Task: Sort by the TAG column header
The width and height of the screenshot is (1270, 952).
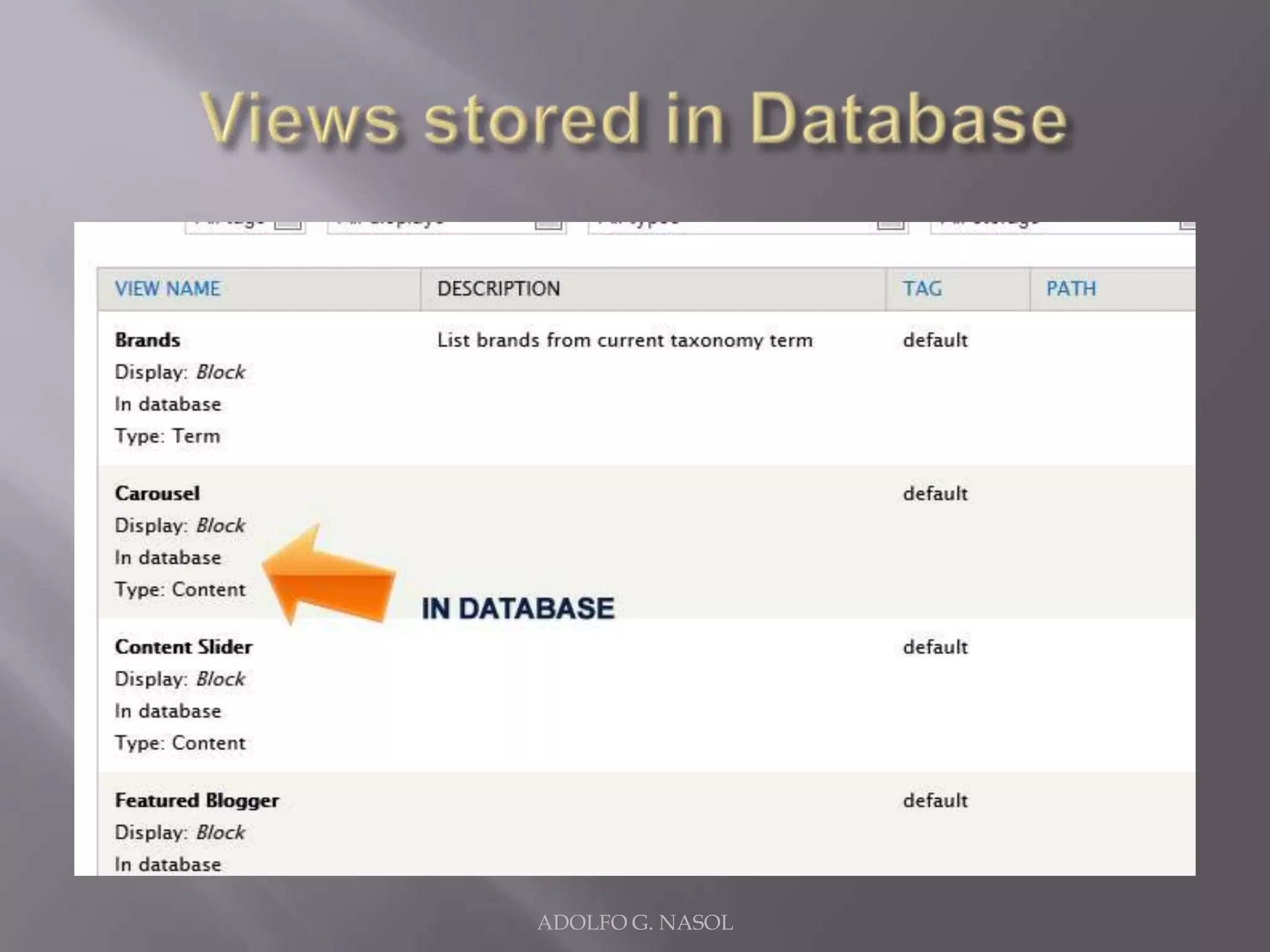Action: click(x=922, y=289)
